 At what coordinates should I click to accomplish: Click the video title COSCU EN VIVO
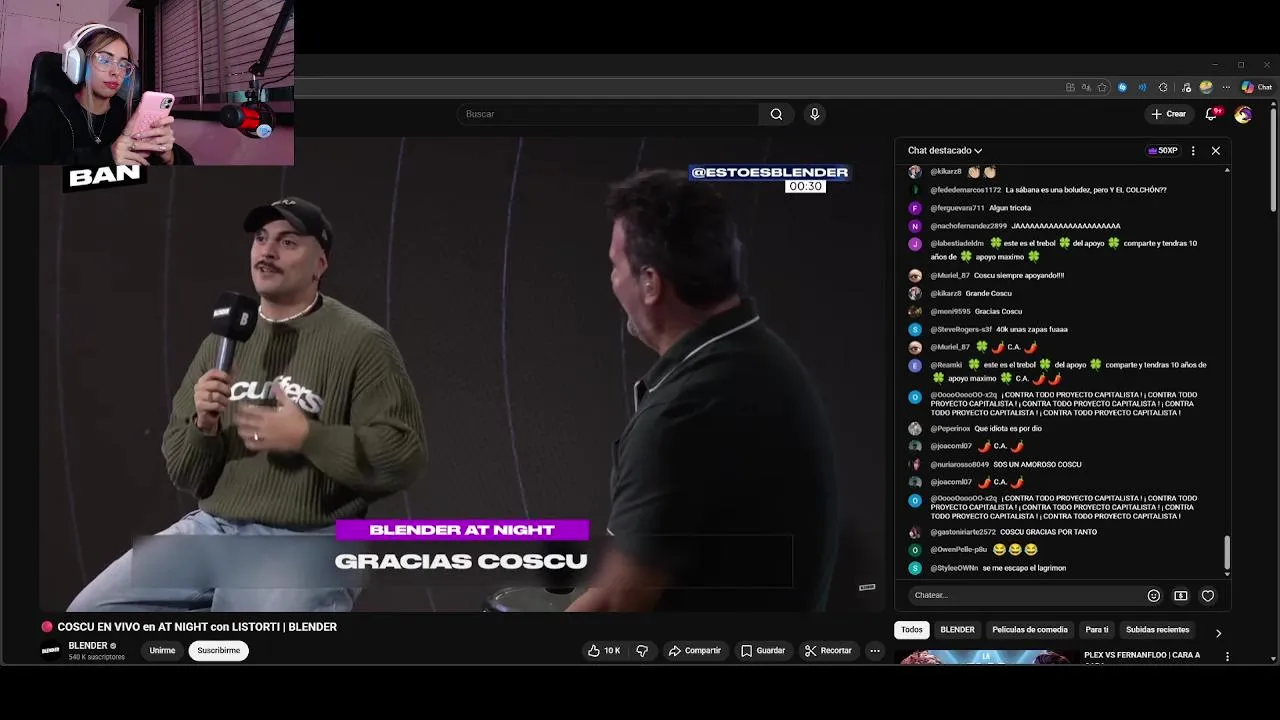(x=197, y=627)
